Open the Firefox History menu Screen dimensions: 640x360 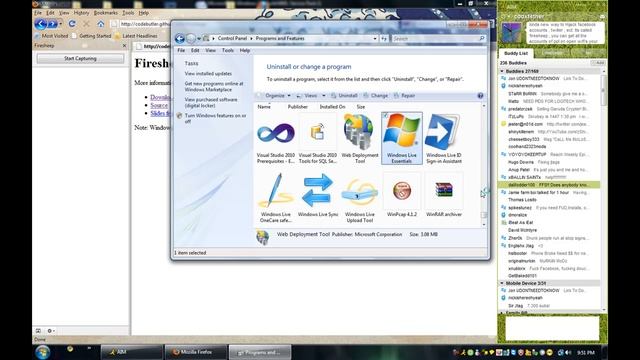coord(81,13)
